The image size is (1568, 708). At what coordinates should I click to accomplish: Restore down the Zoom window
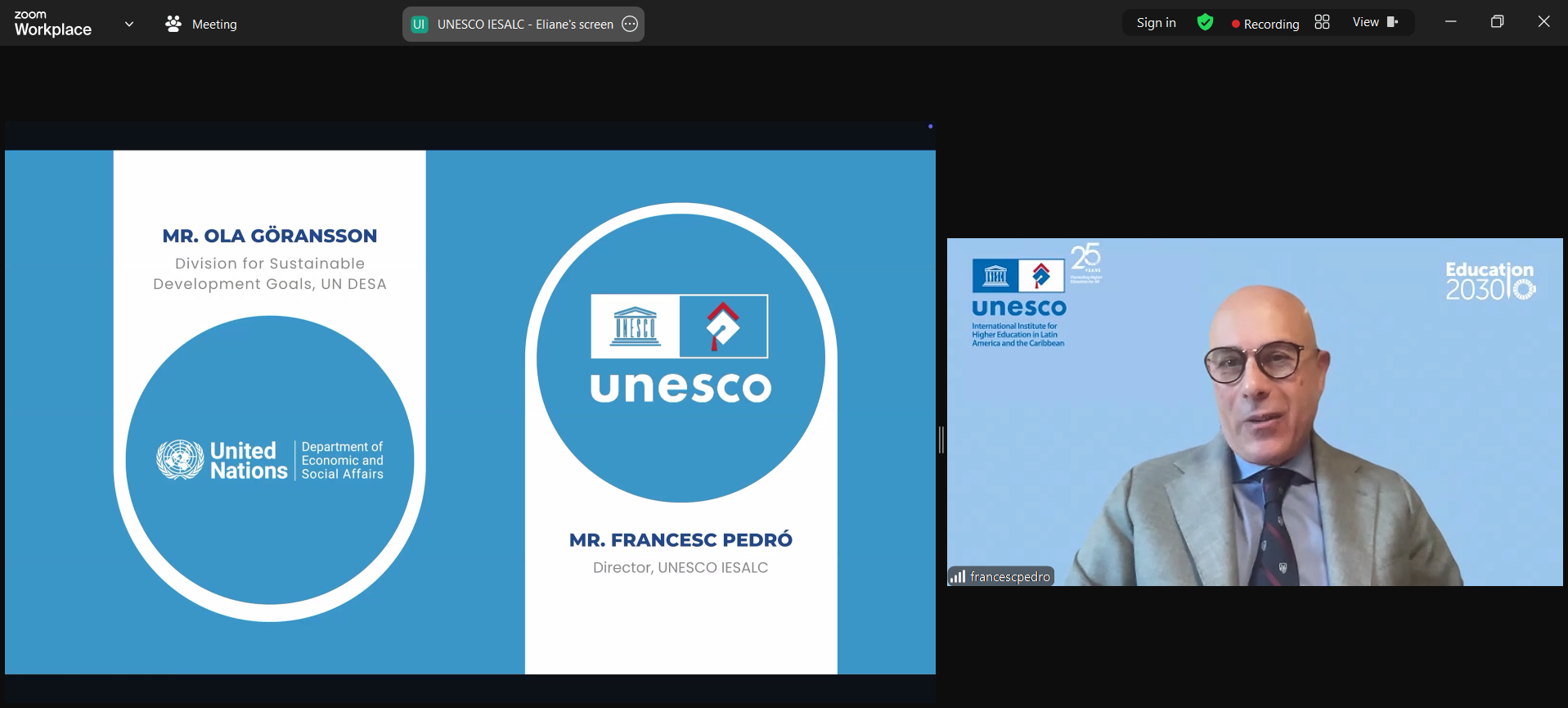[x=1497, y=22]
